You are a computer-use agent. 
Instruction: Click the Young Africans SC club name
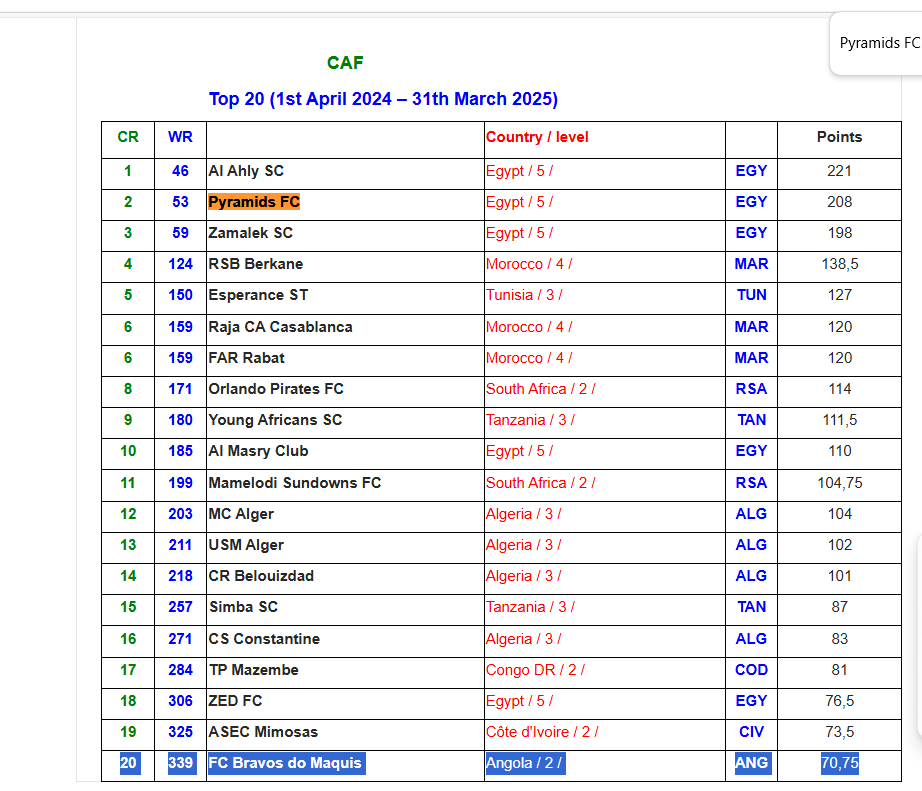pos(275,420)
